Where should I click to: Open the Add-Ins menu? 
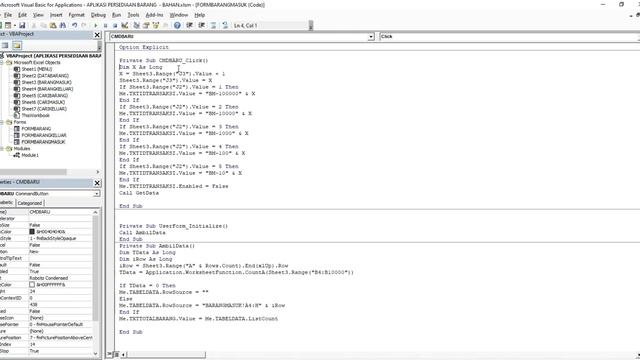(x=154, y=15)
